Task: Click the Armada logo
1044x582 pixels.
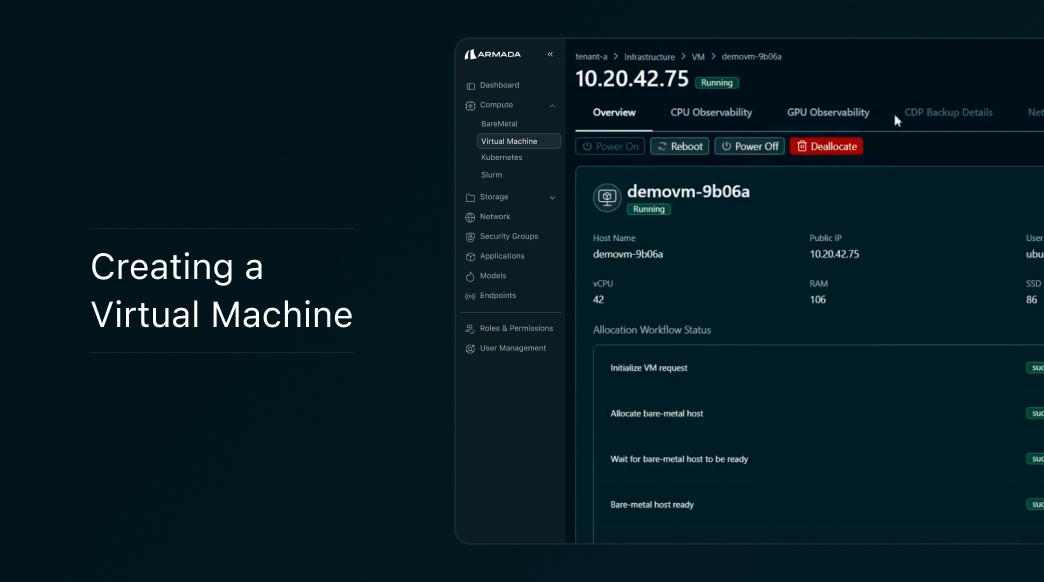Action: [x=493, y=55]
